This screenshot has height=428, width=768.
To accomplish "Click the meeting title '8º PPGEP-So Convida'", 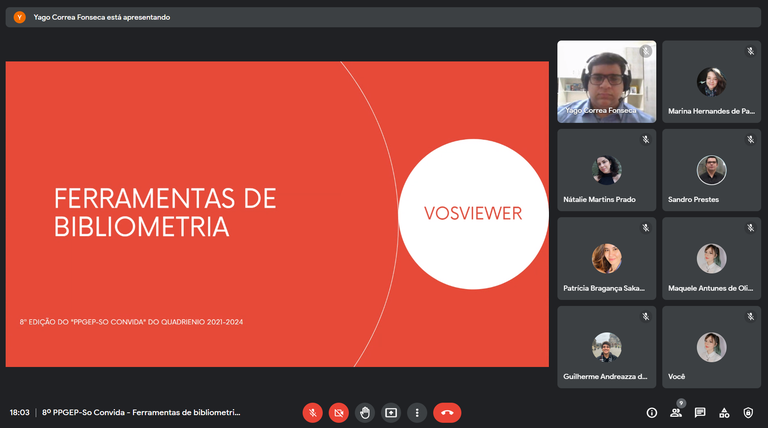I will pyautogui.click(x=141, y=412).
